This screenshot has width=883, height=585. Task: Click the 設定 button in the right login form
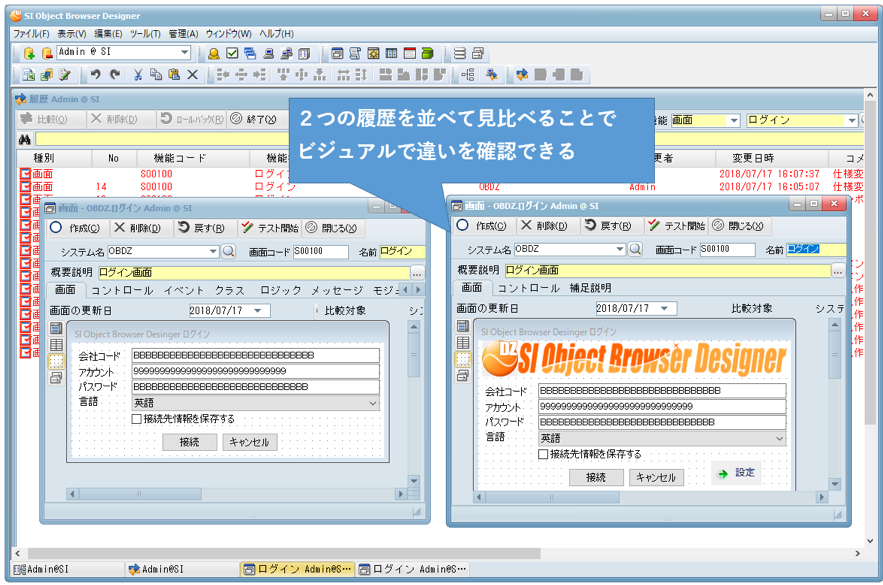tap(737, 473)
